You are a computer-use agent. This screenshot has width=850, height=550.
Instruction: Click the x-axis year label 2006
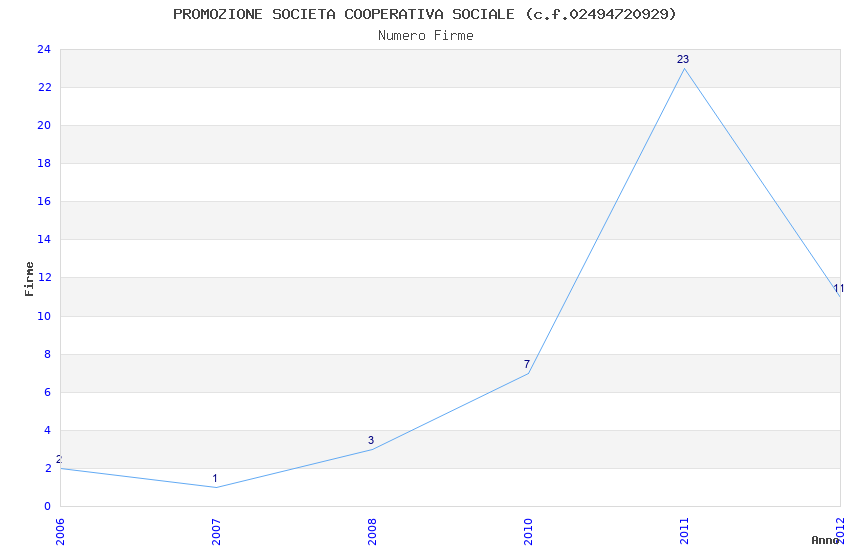click(60, 532)
